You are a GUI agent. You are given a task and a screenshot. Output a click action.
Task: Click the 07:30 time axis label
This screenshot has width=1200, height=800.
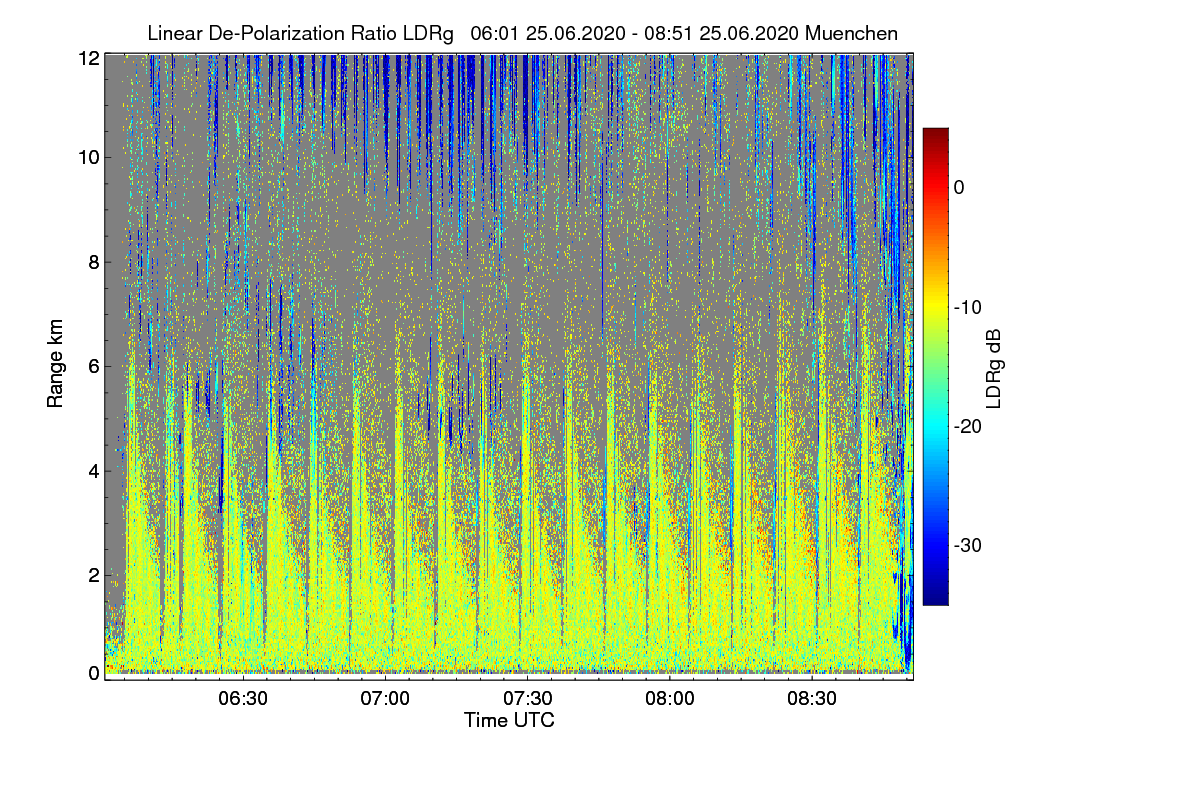pos(527,699)
